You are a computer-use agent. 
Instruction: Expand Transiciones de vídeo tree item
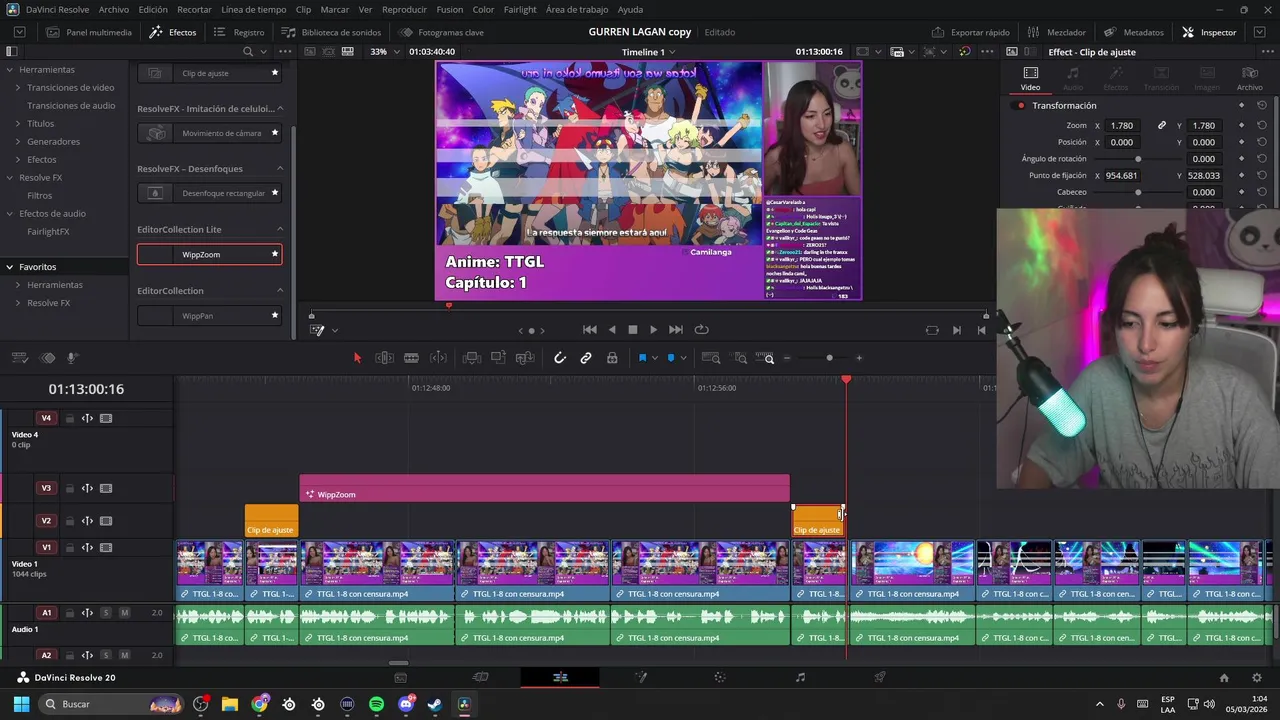click(x=18, y=87)
